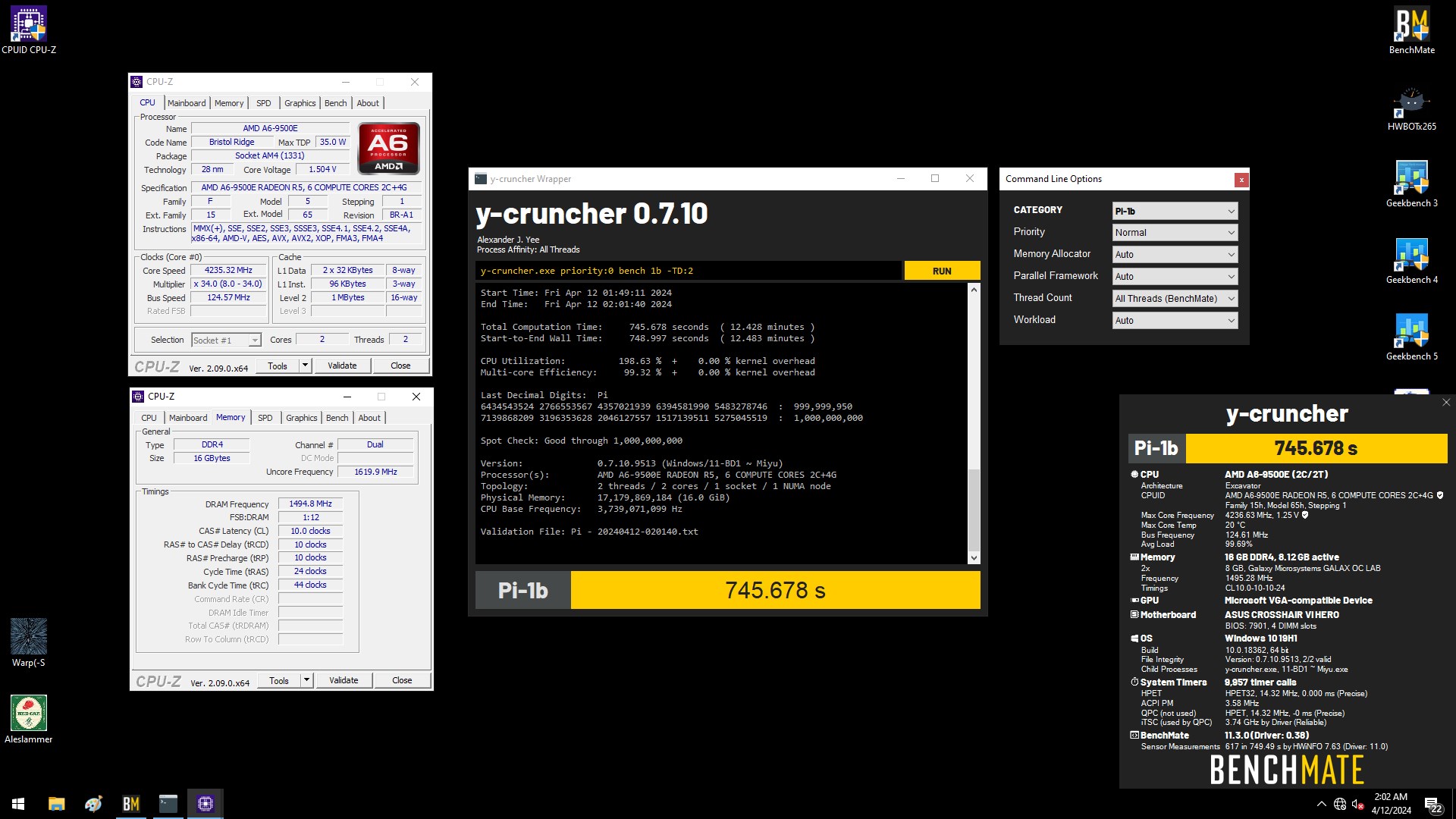Viewport: 1456px width, 819px height.
Task: Open Thread Count dropdown
Action: (1175, 299)
